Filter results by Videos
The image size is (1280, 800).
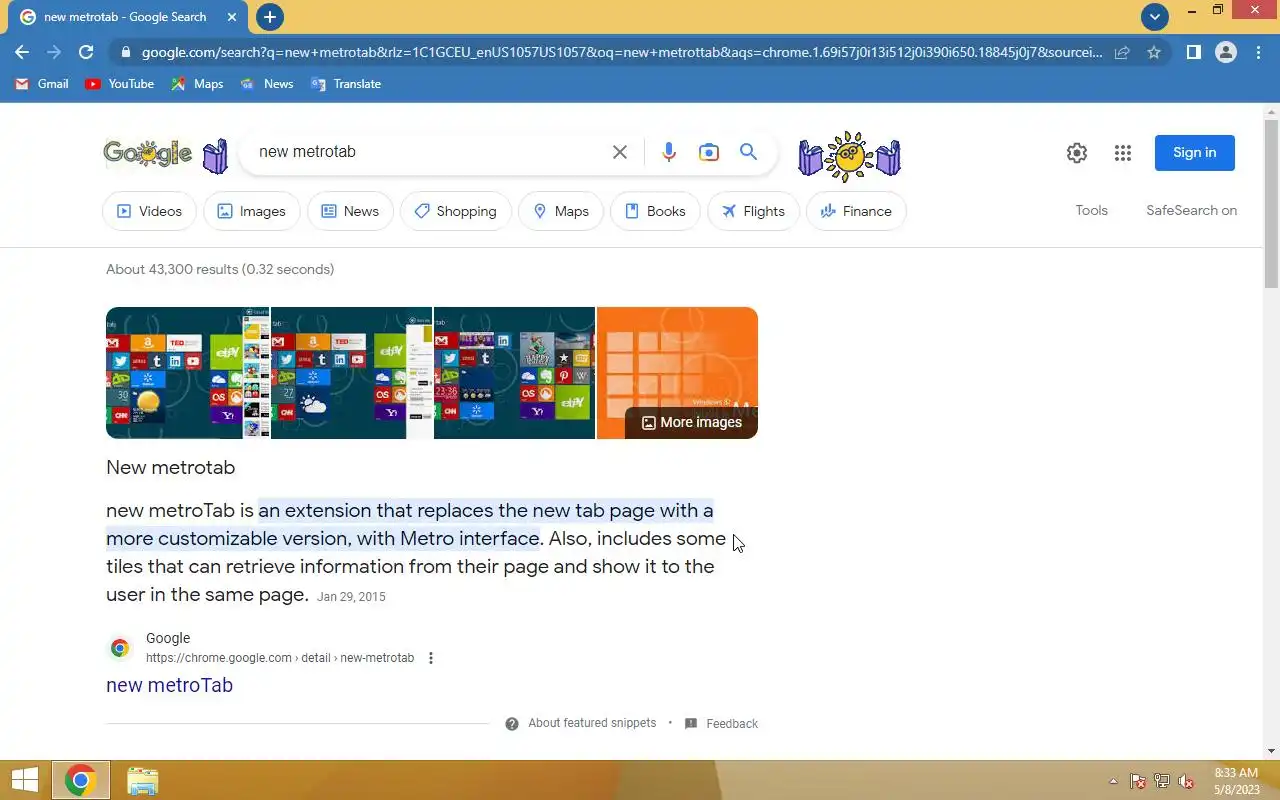(x=150, y=211)
